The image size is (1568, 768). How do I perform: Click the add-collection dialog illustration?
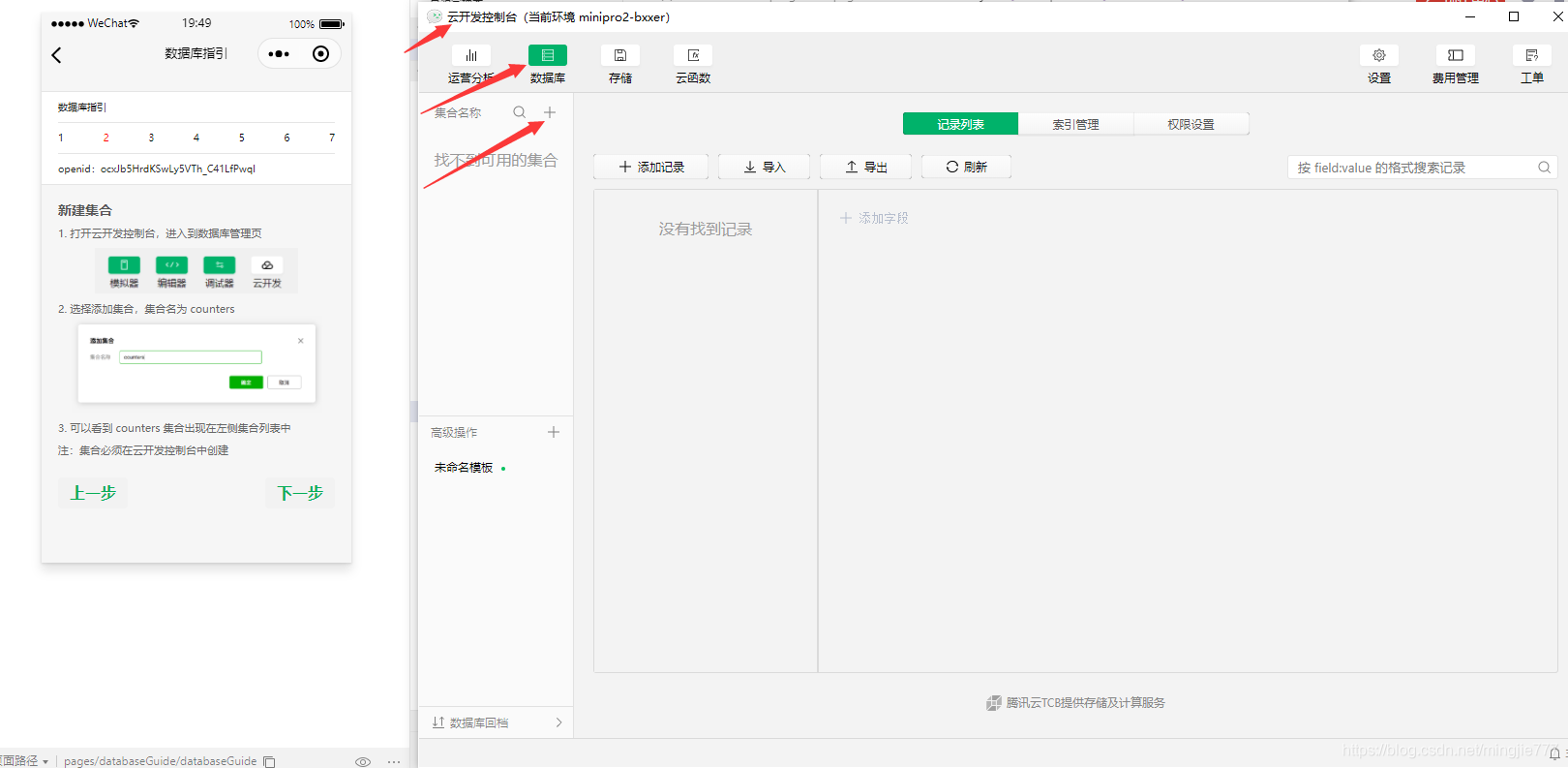click(x=196, y=363)
